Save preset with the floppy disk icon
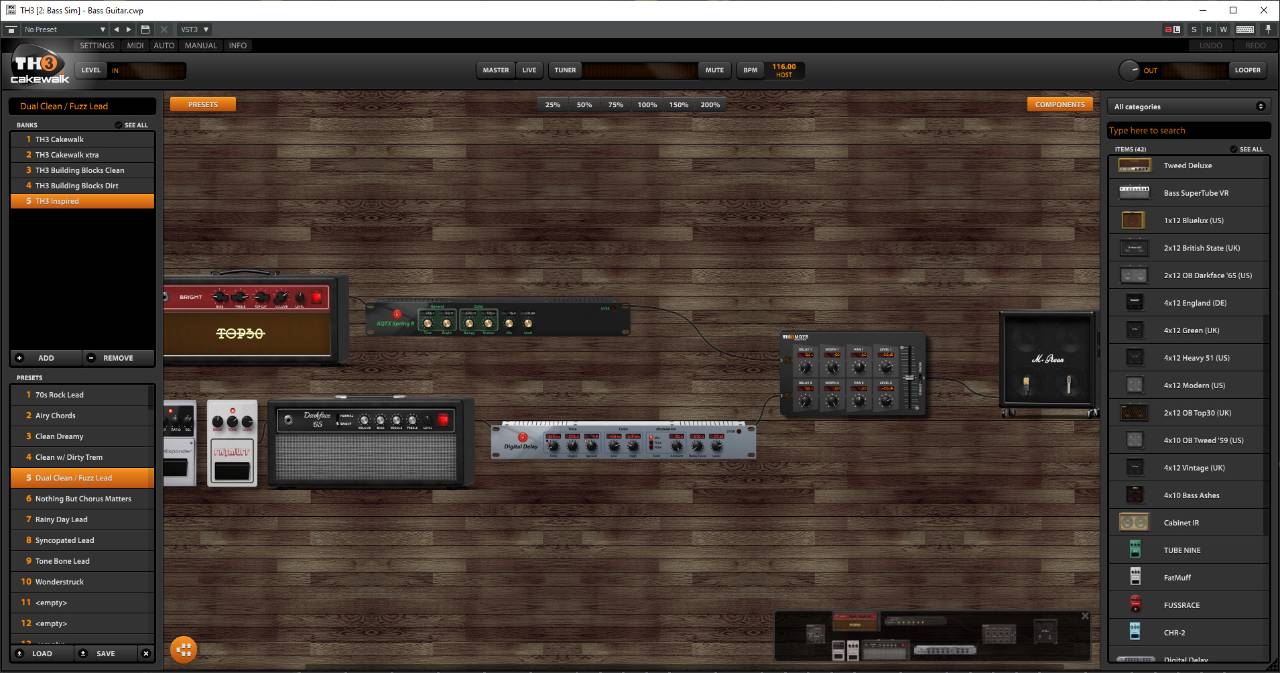 coord(145,30)
